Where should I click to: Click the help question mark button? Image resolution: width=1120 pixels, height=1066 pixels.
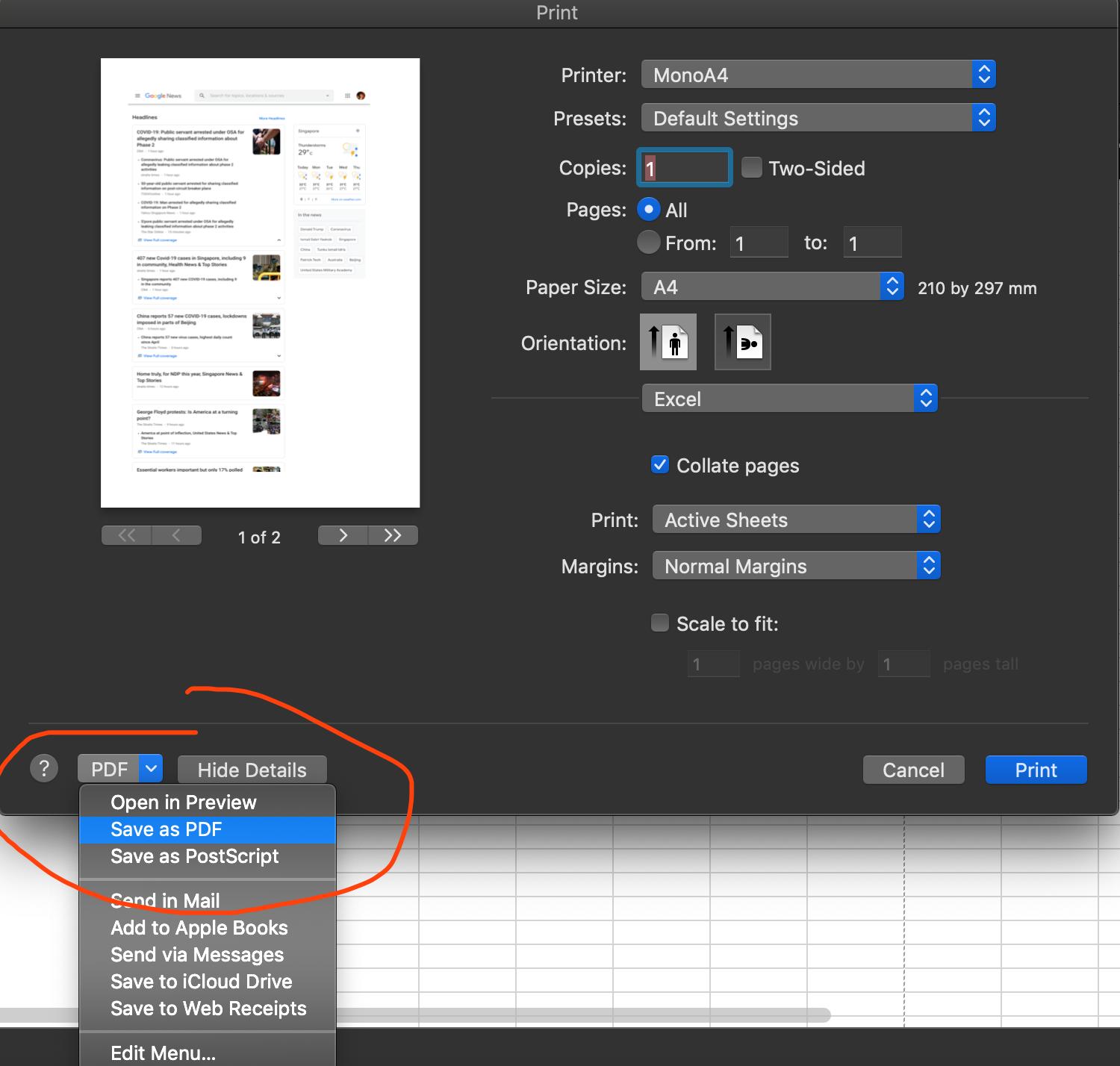(44, 768)
